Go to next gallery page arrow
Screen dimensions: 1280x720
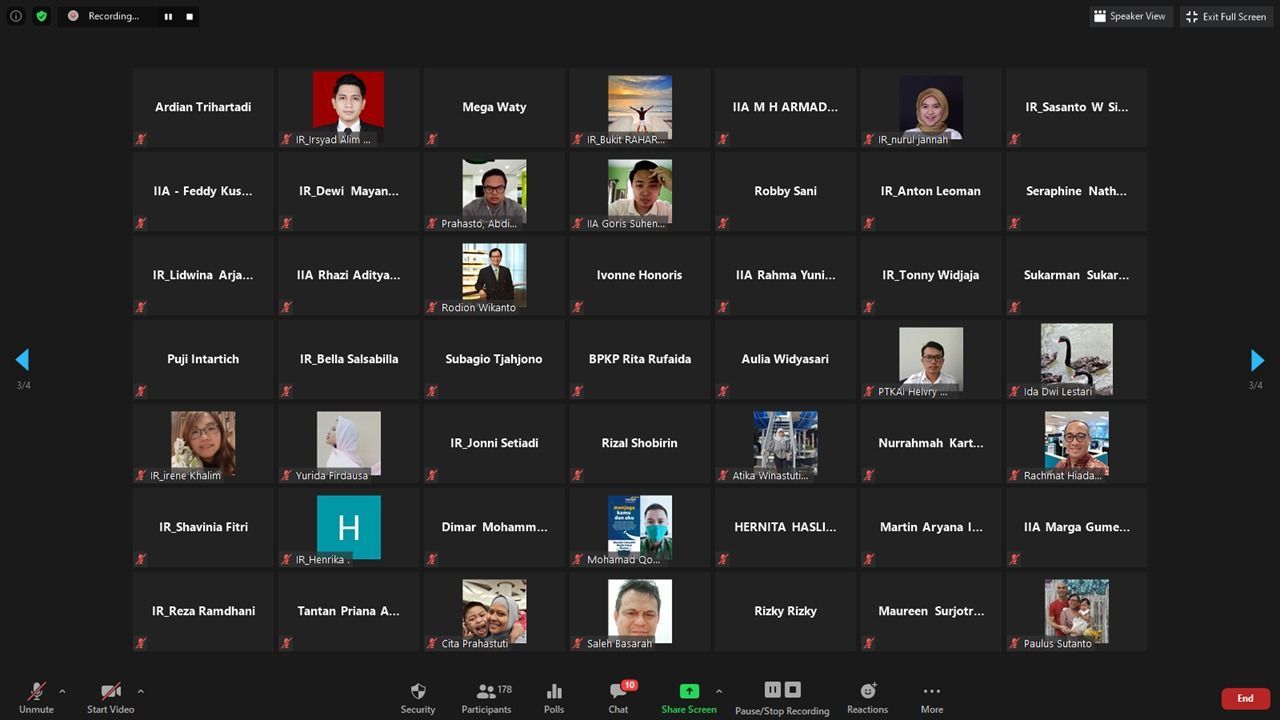pyautogui.click(x=1257, y=360)
